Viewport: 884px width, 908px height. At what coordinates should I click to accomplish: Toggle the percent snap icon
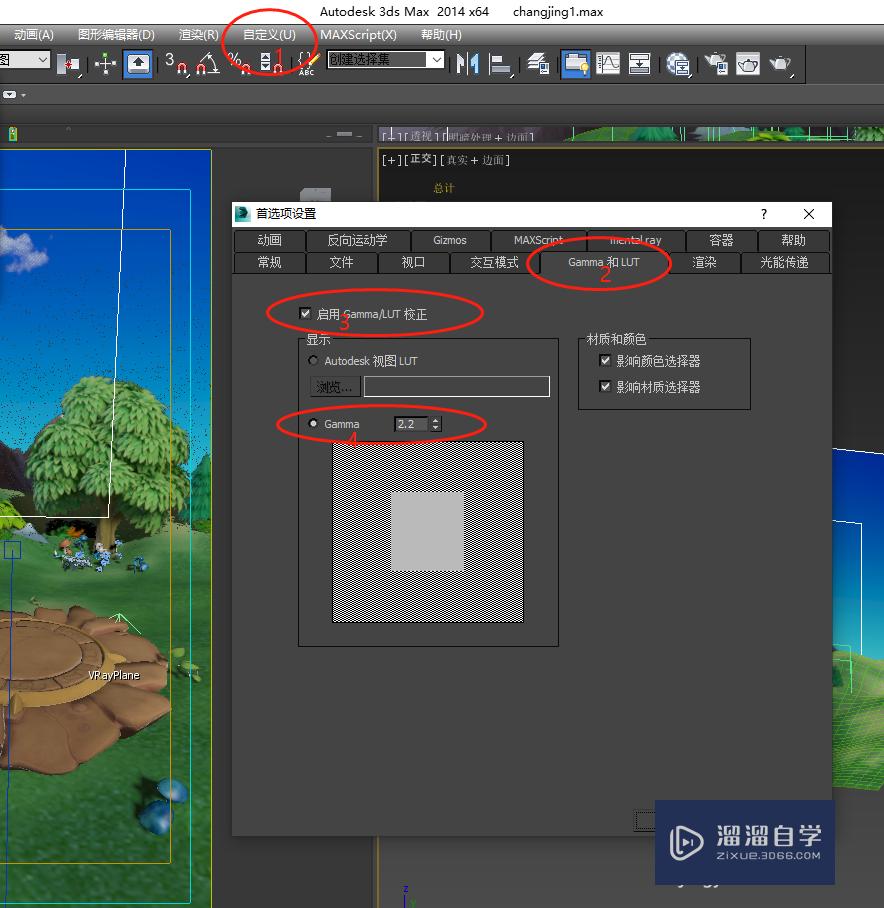[x=239, y=63]
